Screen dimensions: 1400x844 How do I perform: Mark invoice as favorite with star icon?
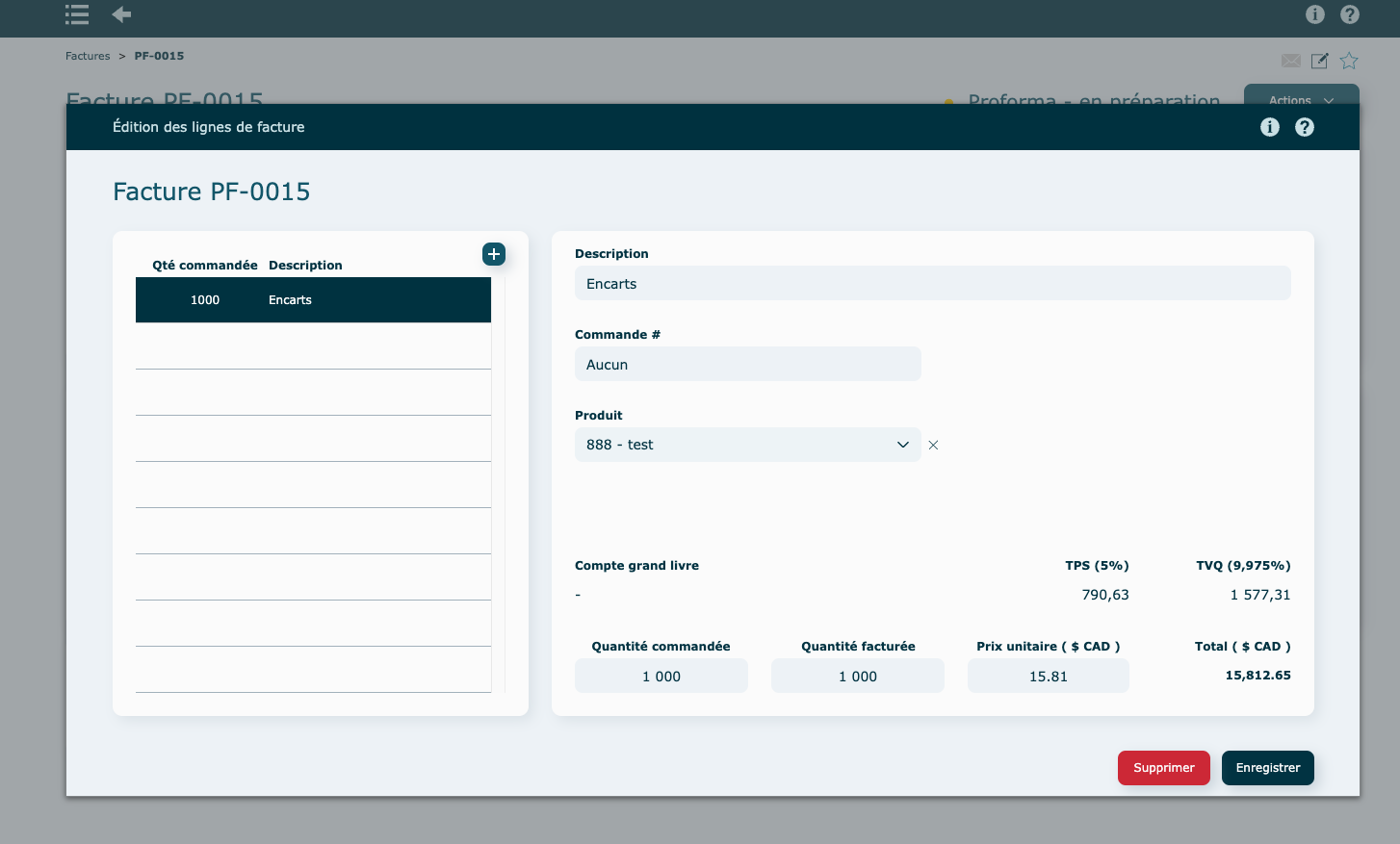coord(1349,61)
